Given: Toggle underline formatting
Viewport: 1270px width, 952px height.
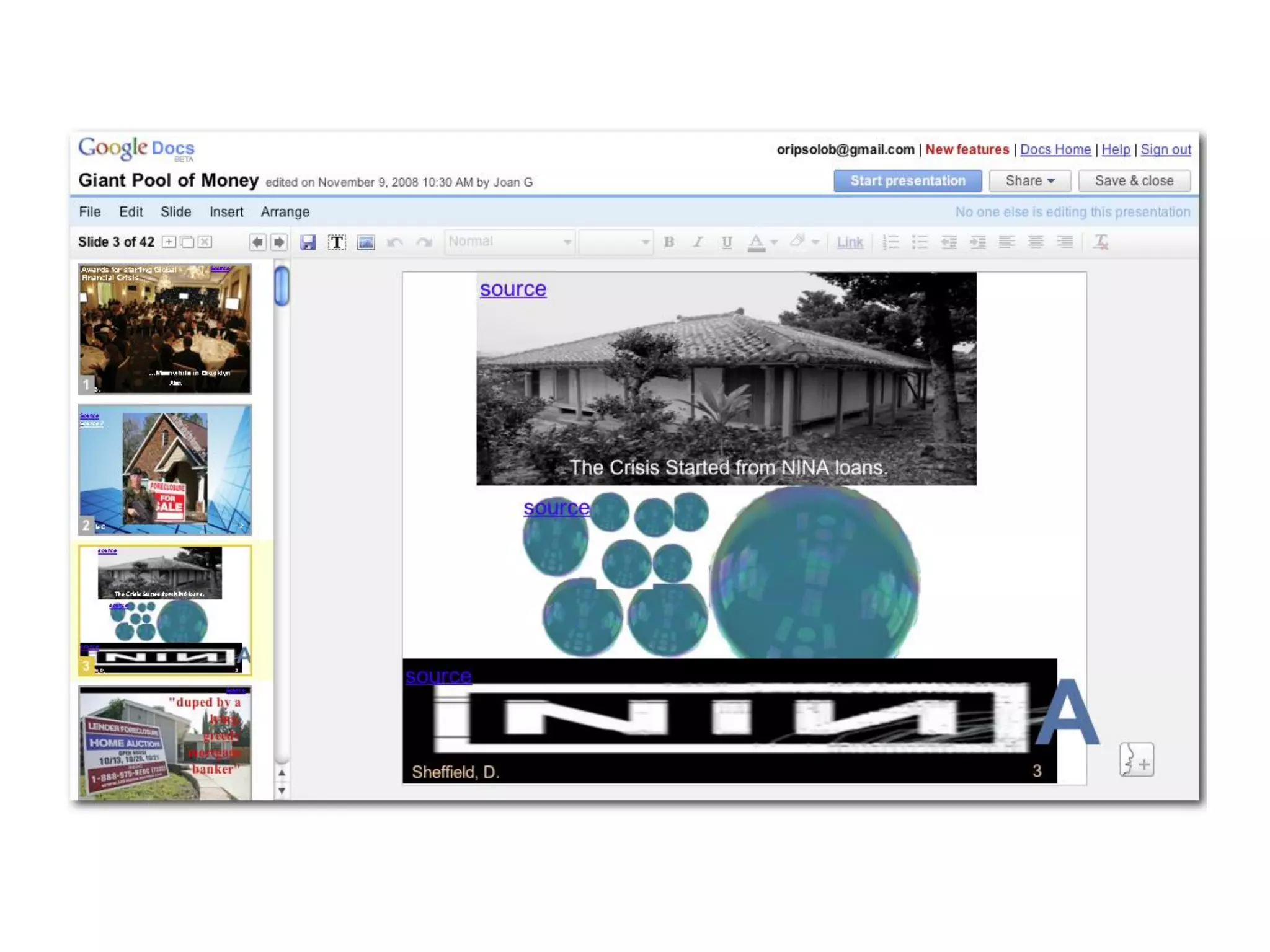Looking at the screenshot, I should pos(727,242).
